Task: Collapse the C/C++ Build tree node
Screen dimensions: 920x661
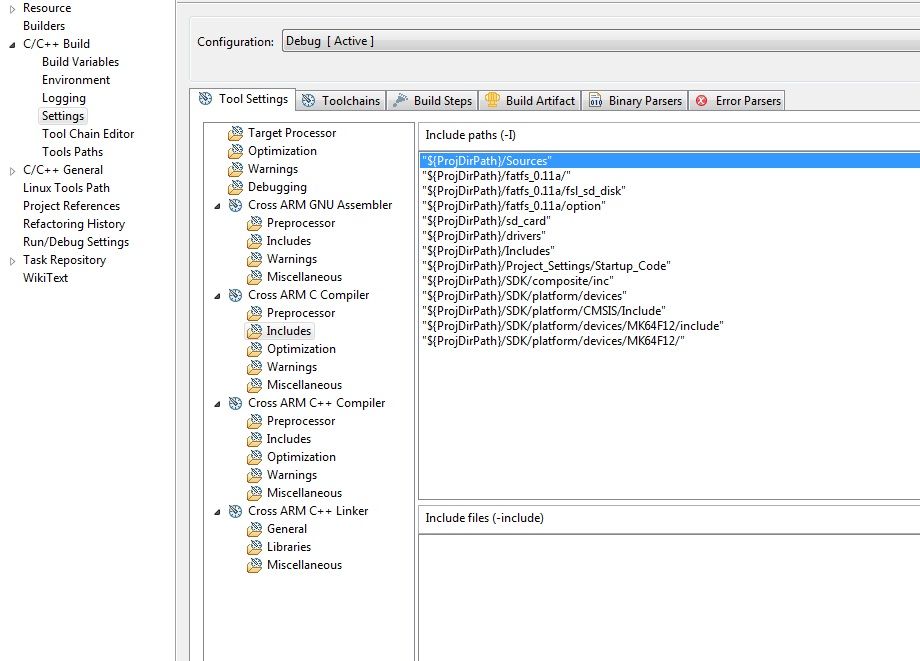Action: 12,45
